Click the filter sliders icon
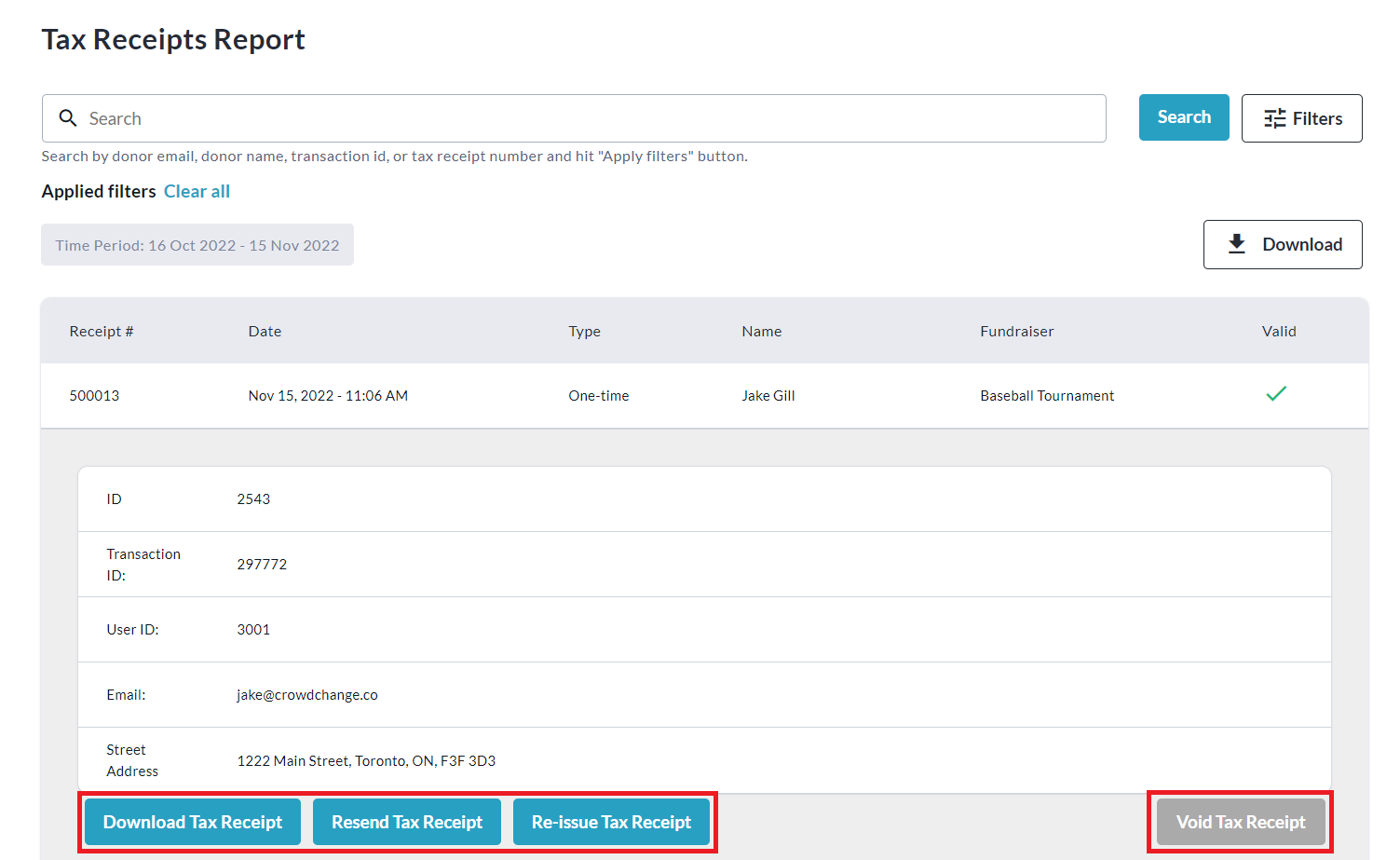This screenshot has width=1400, height=860. [x=1274, y=118]
